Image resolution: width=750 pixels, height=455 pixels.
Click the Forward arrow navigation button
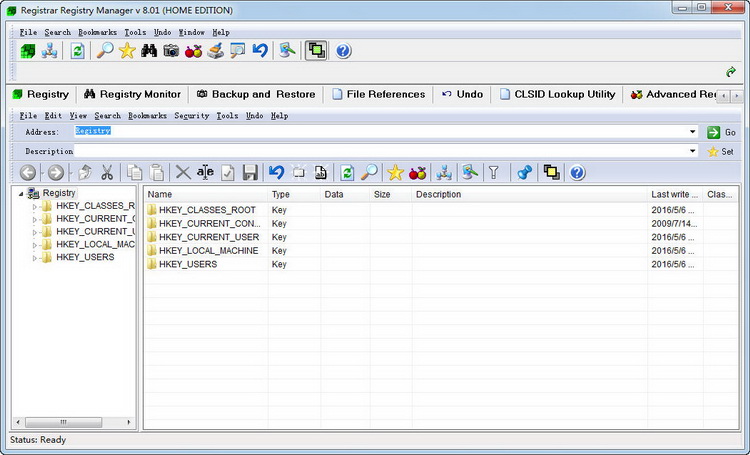tap(55, 173)
